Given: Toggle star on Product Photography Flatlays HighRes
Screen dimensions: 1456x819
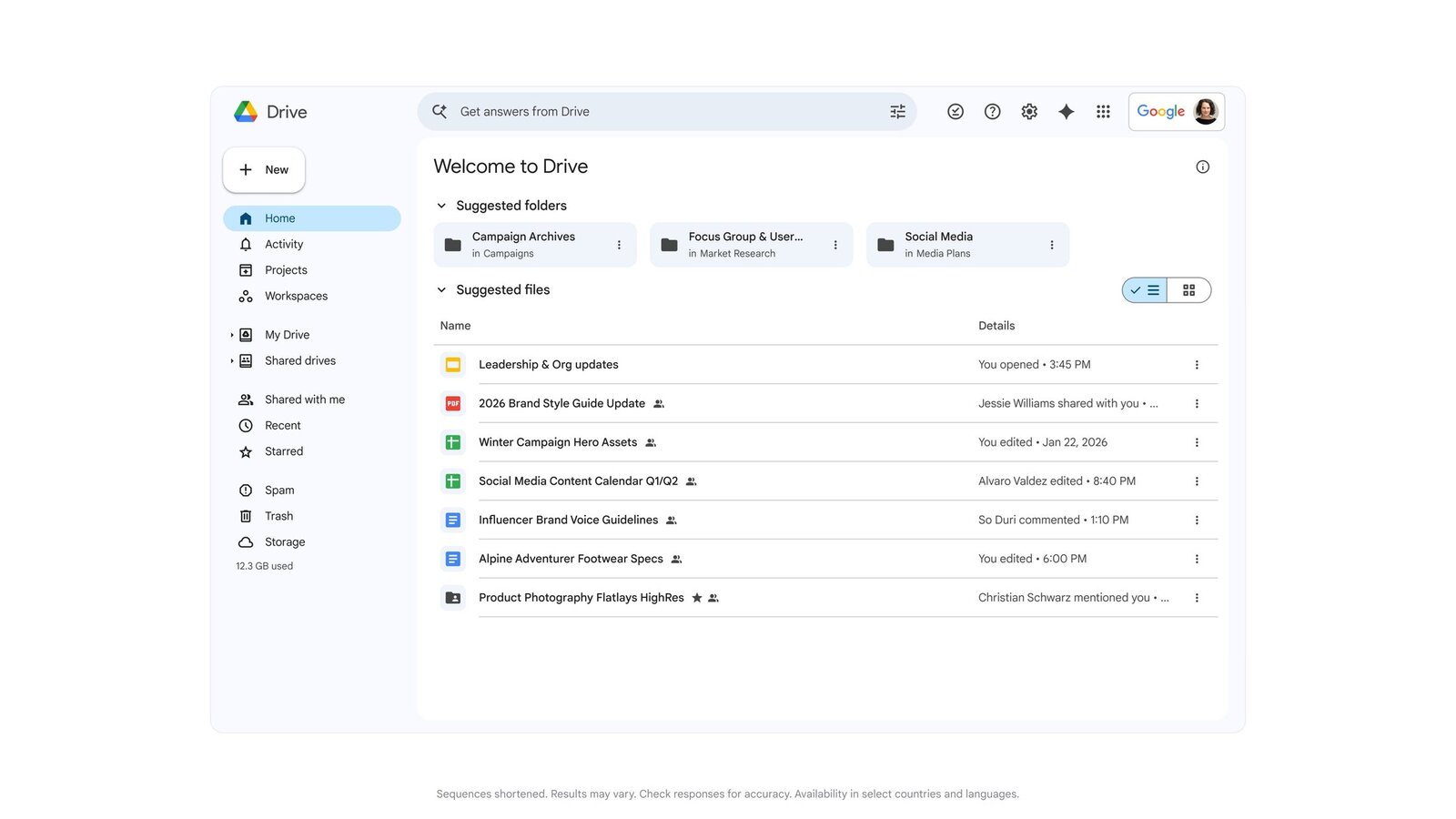Looking at the screenshot, I should coord(697,598).
